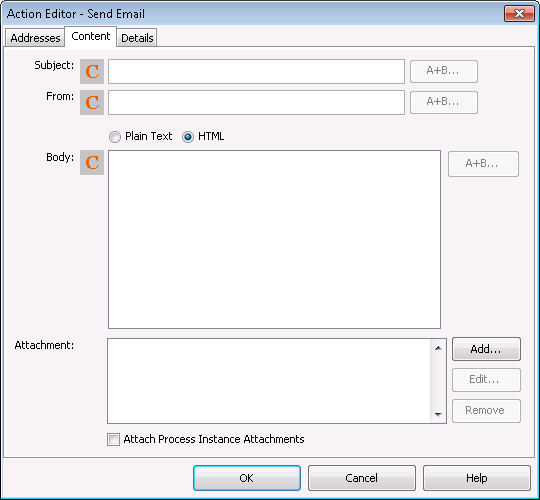Viewport: 540px width, 500px height.
Task: Click inside the Body text area
Action: 274,239
